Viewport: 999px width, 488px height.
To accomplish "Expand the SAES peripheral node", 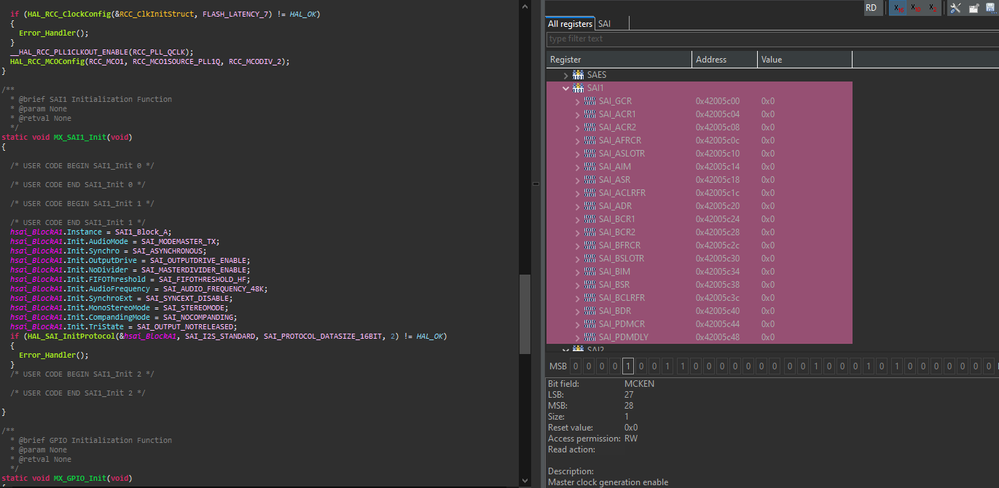I will tap(566, 75).
